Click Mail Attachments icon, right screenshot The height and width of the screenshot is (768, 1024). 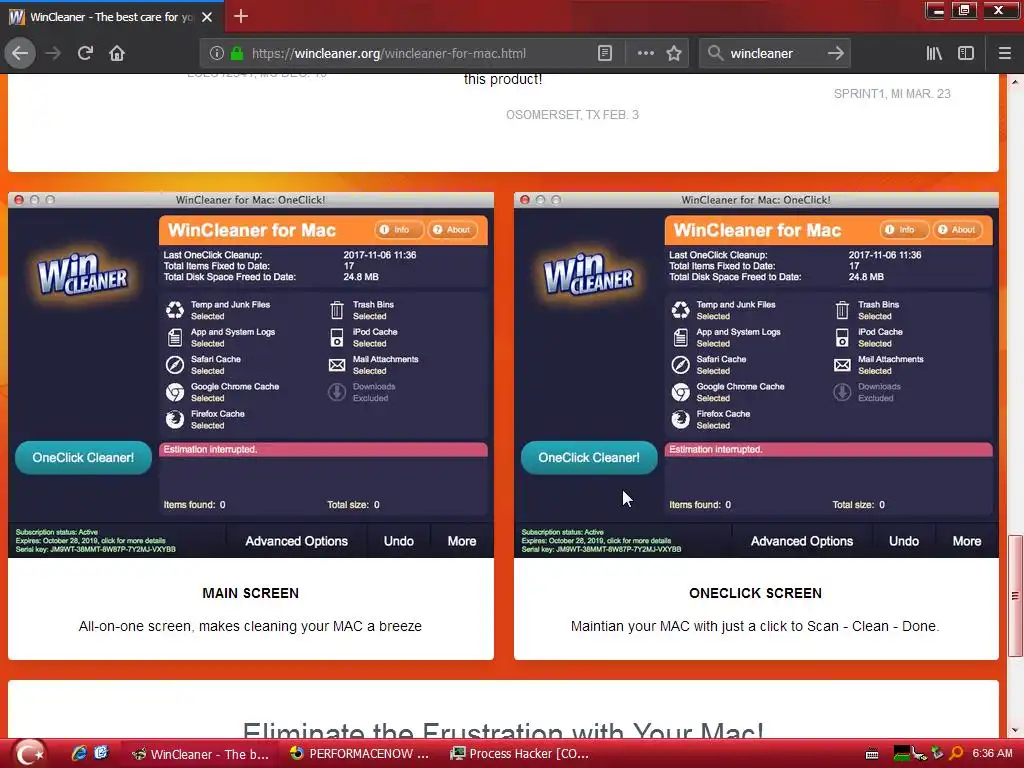tap(842, 364)
